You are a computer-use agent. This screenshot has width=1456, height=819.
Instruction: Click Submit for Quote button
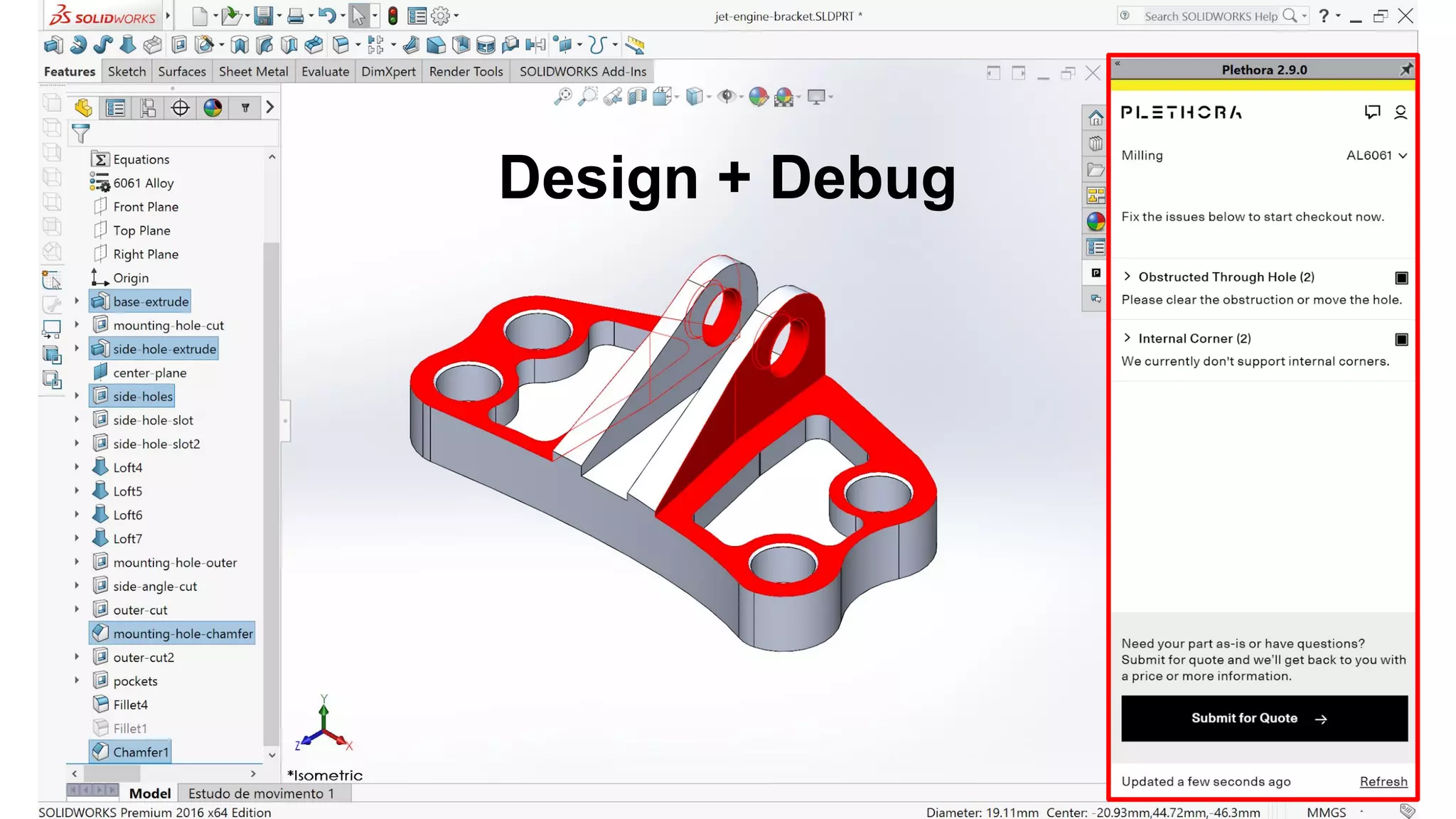[x=1264, y=719]
